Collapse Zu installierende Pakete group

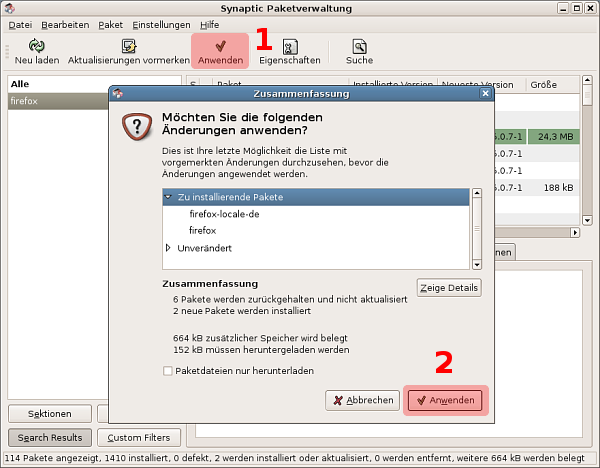[x=168, y=197]
